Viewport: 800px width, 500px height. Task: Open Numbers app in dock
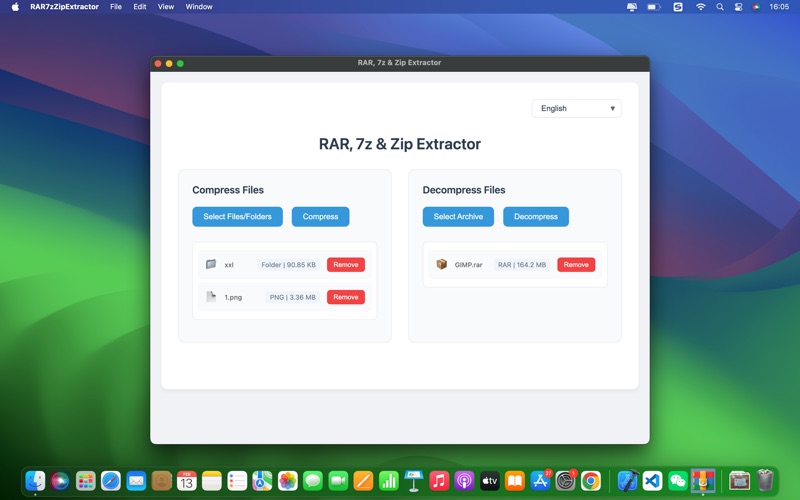(x=389, y=481)
